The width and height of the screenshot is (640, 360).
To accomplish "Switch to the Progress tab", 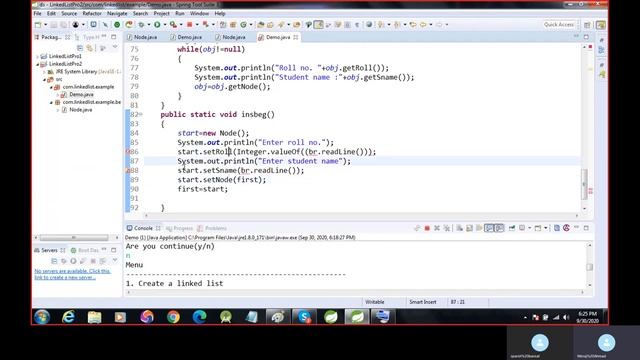I will click(180, 228).
